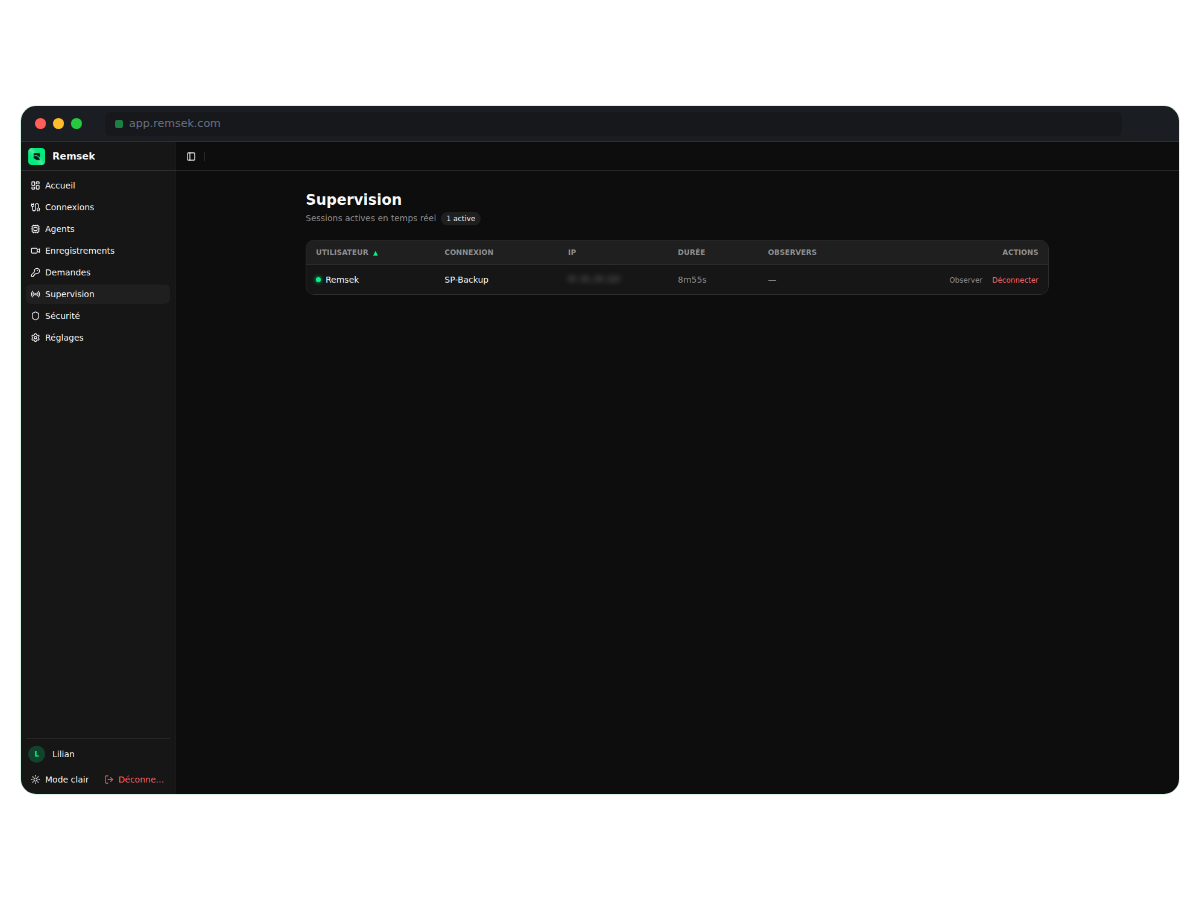Image resolution: width=1200 pixels, height=900 pixels.
Task: Log out using sidebar Déconnexion button
Action: 135,780
